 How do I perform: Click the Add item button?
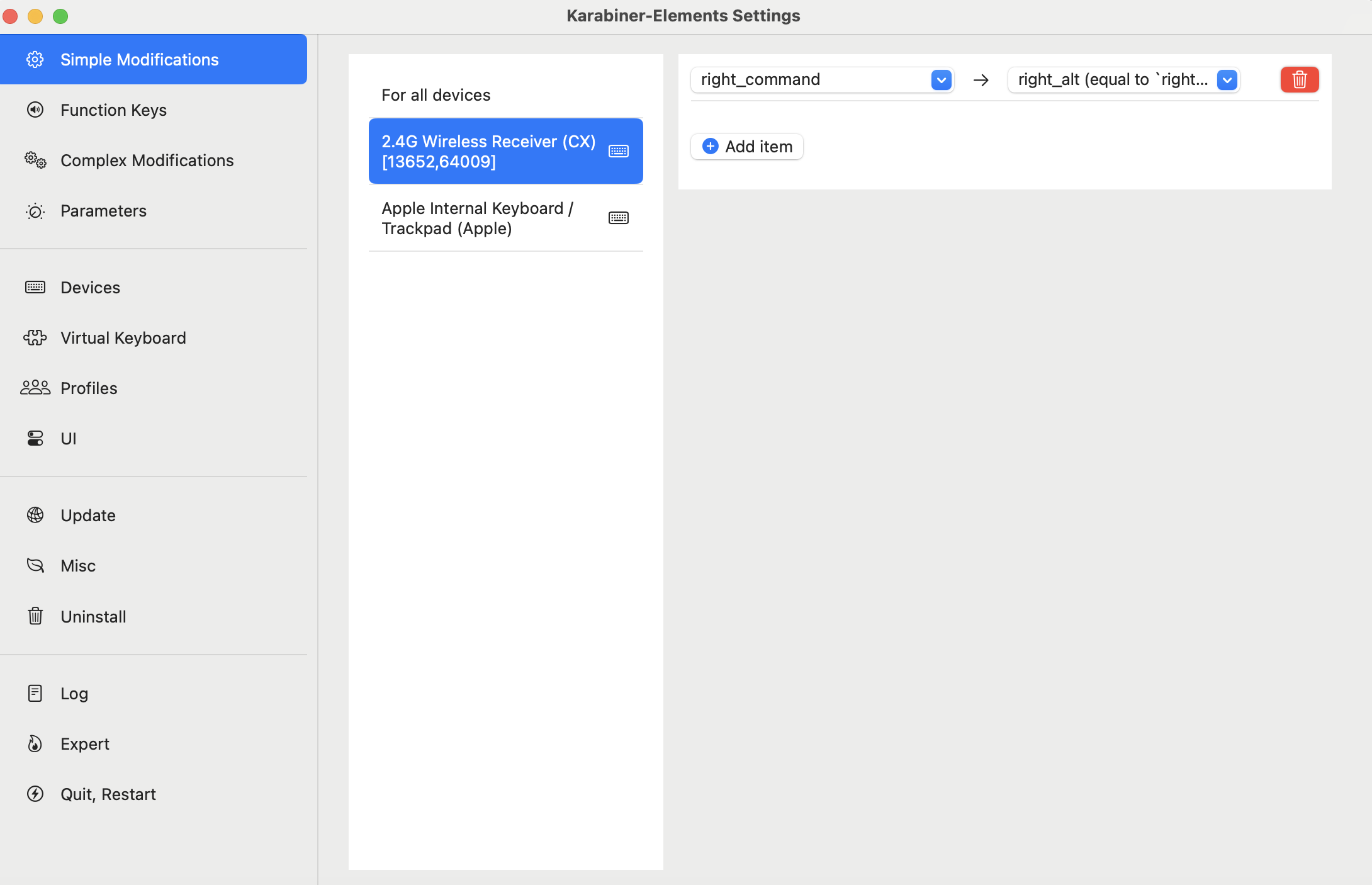pyautogui.click(x=747, y=147)
